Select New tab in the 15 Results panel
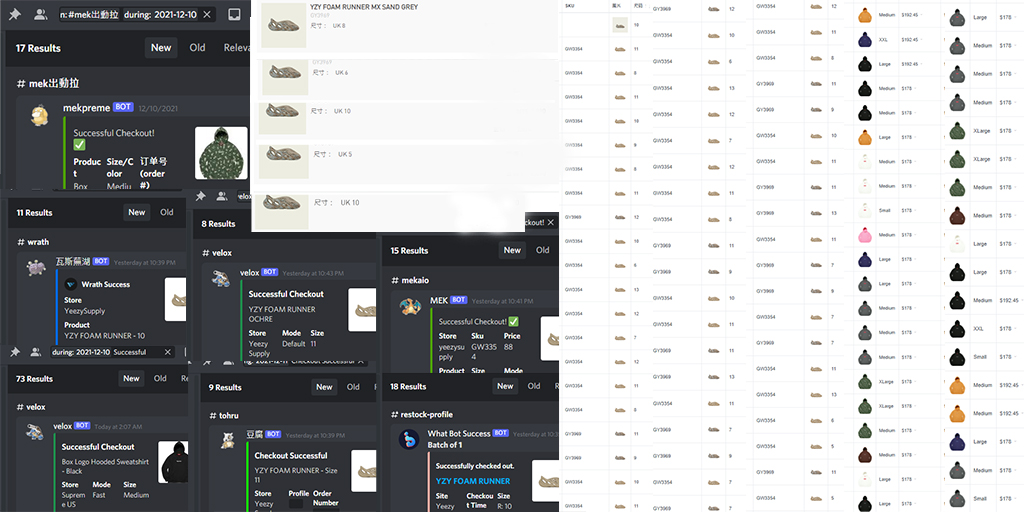1024x512 pixels. pyautogui.click(x=512, y=250)
